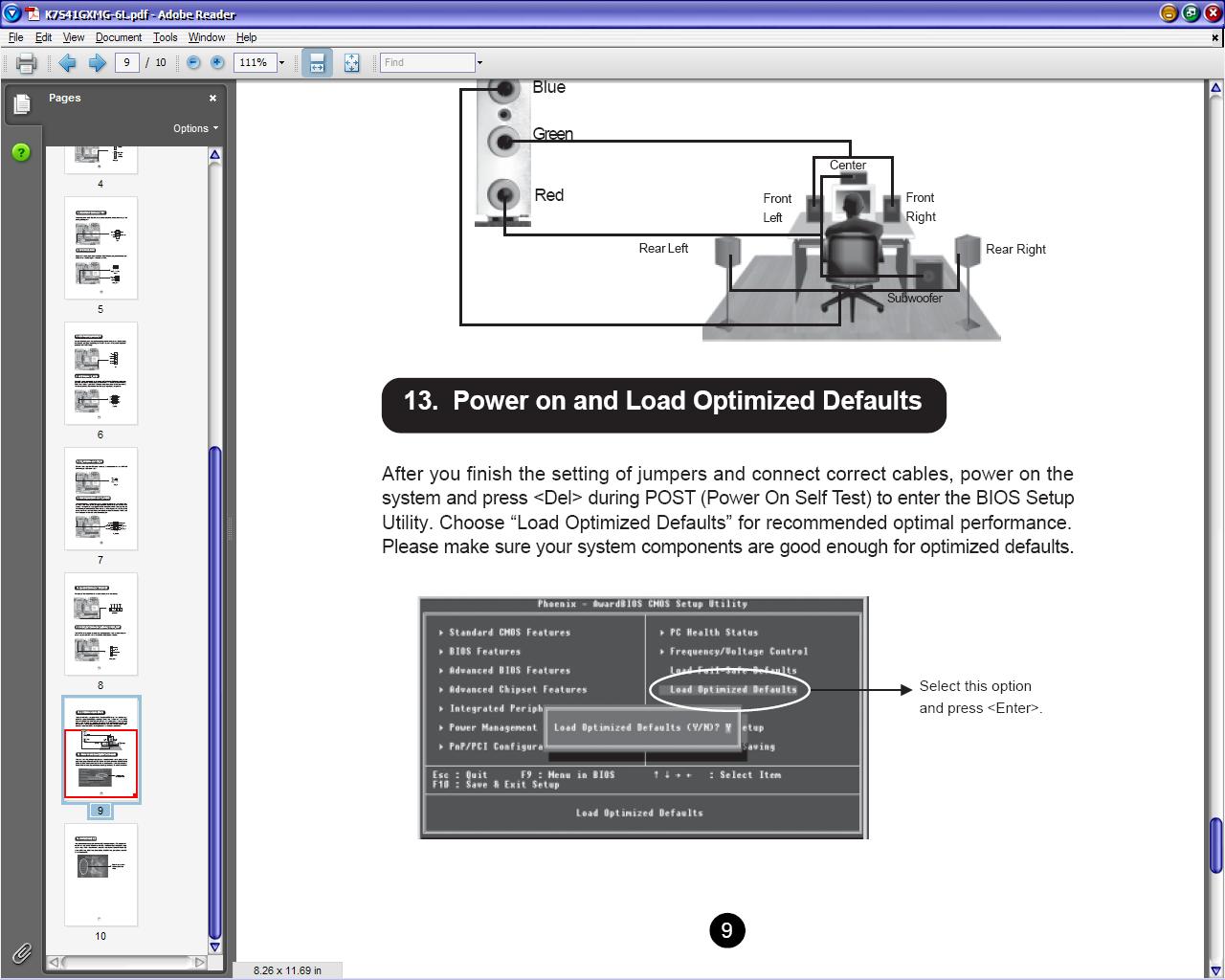This screenshot has width=1225, height=980.
Task: Click the page number 9 circle at bottom
Action: pyautogui.click(x=726, y=930)
